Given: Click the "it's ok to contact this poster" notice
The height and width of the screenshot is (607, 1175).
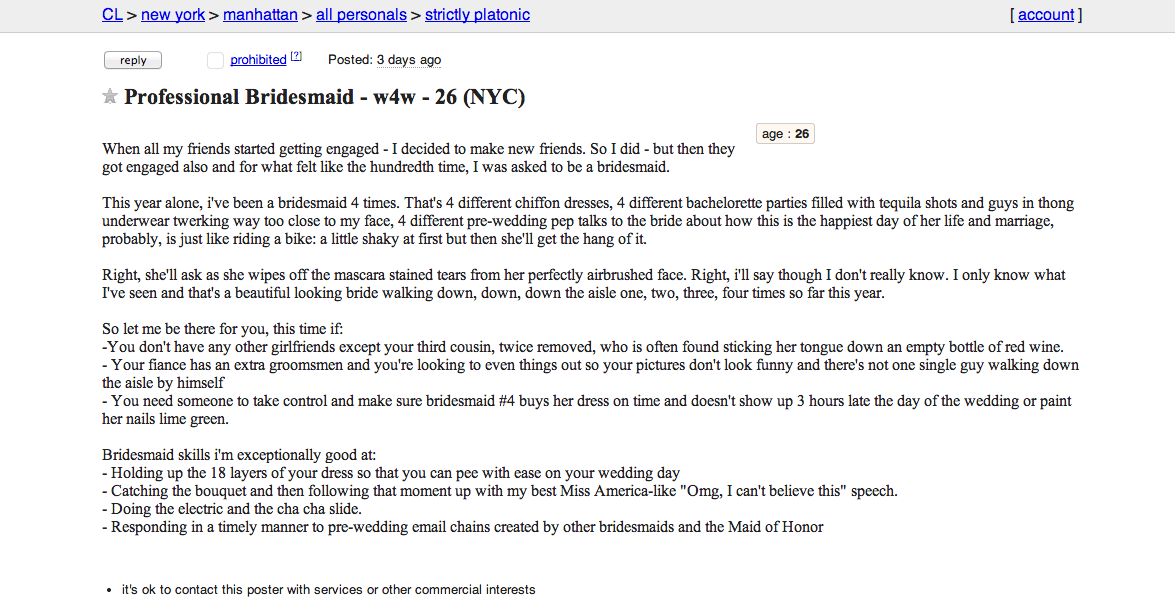Looking at the screenshot, I should point(328,590).
